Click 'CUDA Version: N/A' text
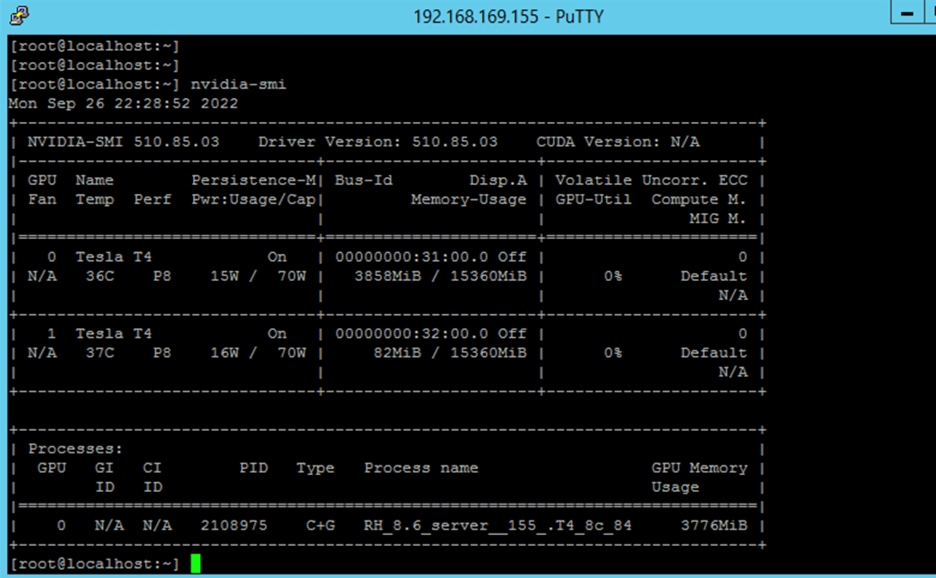The height and width of the screenshot is (578, 936). tap(618, 142)
